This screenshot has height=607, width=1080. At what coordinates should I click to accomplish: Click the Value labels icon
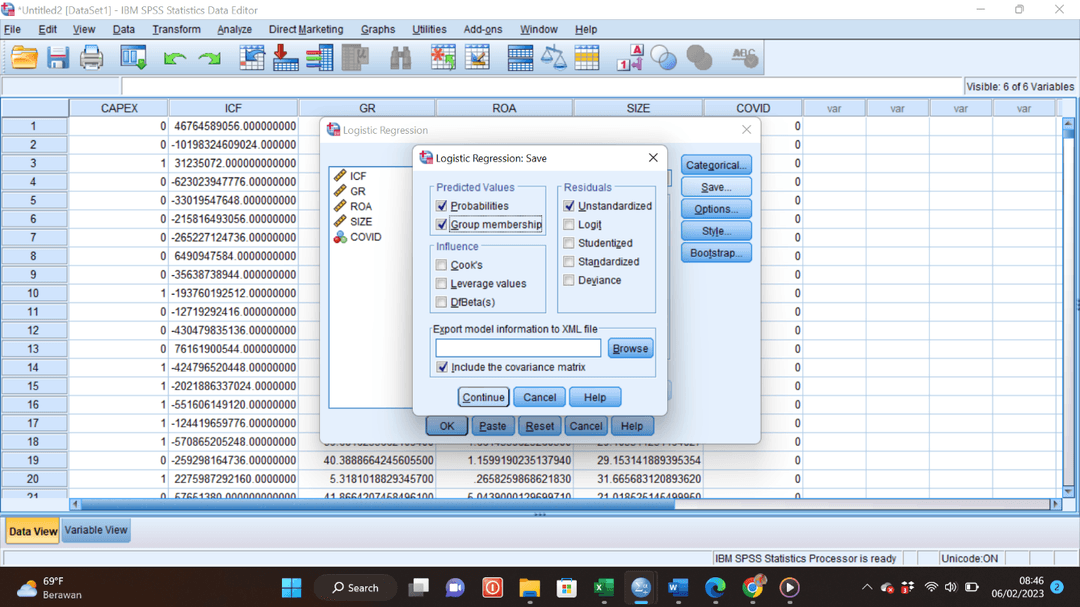point(630,58)
